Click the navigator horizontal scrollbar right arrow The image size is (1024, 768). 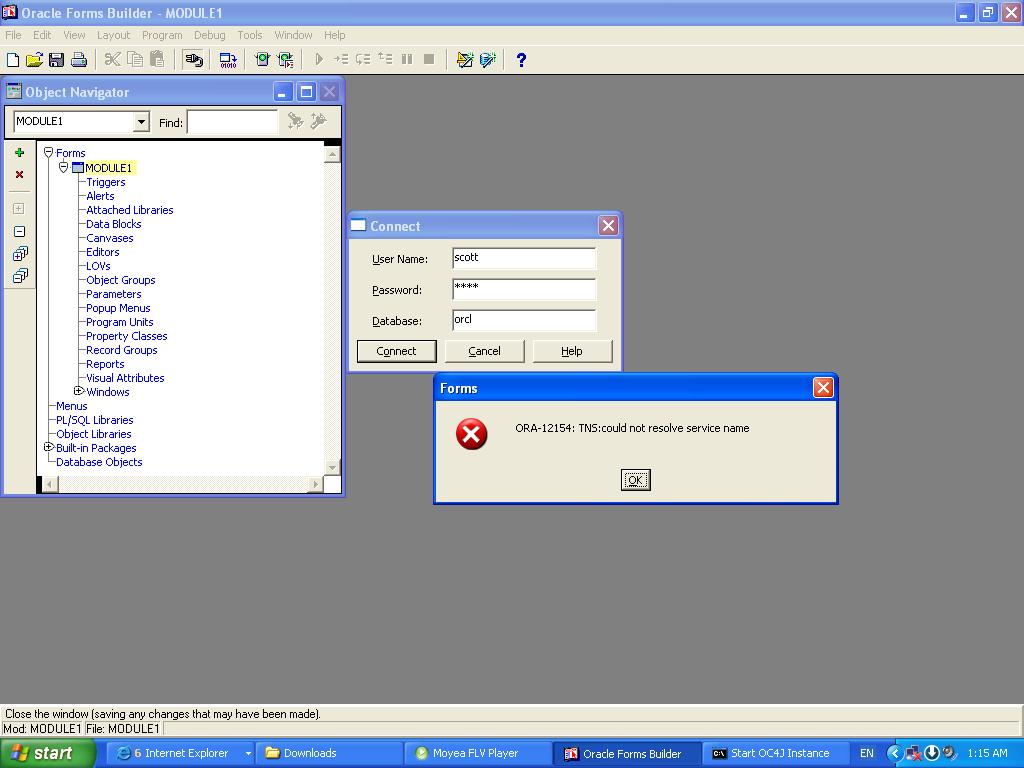[316, 485]
